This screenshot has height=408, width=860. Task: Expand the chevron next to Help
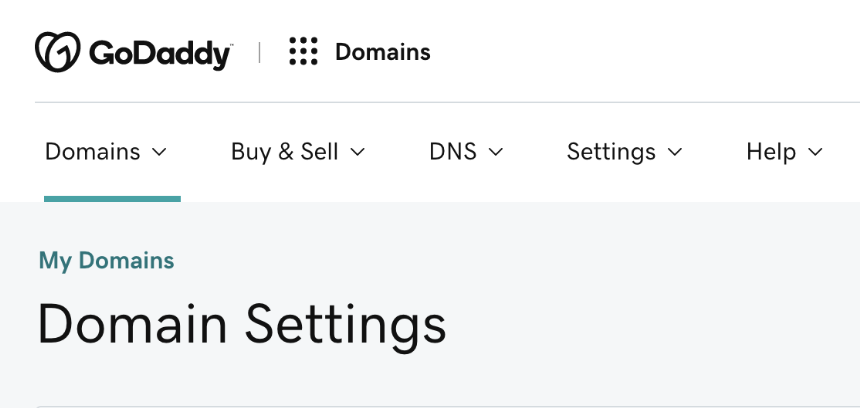[x=815, y=153]
